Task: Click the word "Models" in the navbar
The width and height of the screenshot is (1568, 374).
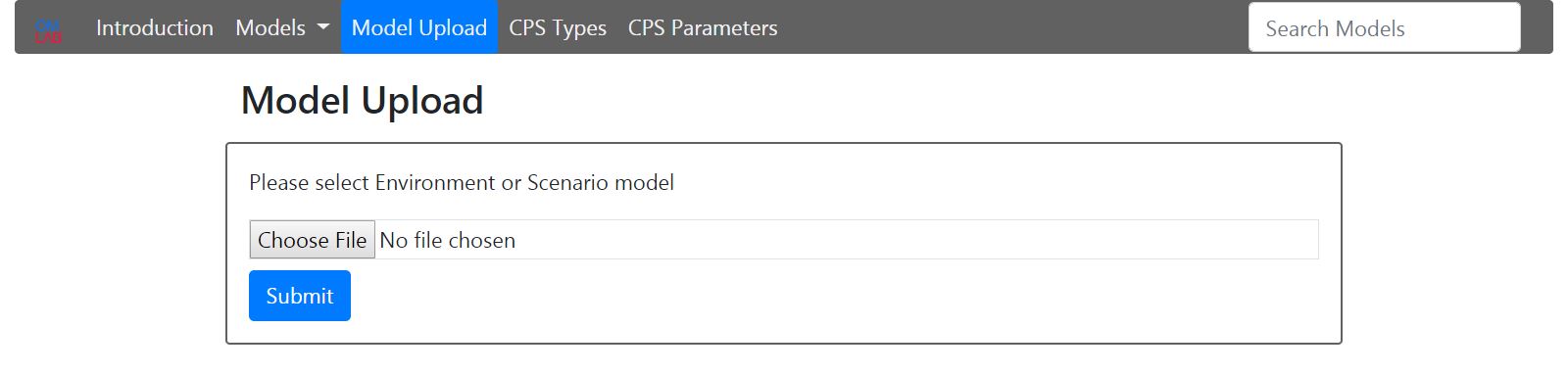Action: pos(270,27)
